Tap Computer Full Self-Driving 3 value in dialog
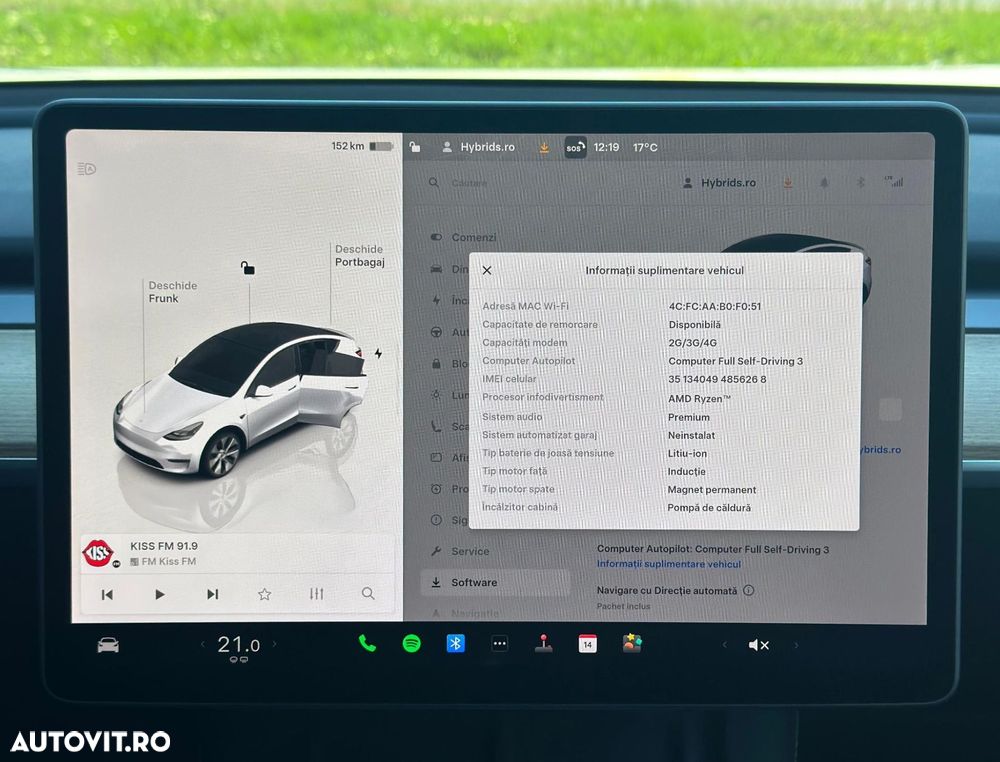The width and height of the screenshot is (1000, 762). pyautogui.click(x=735, y=361)
